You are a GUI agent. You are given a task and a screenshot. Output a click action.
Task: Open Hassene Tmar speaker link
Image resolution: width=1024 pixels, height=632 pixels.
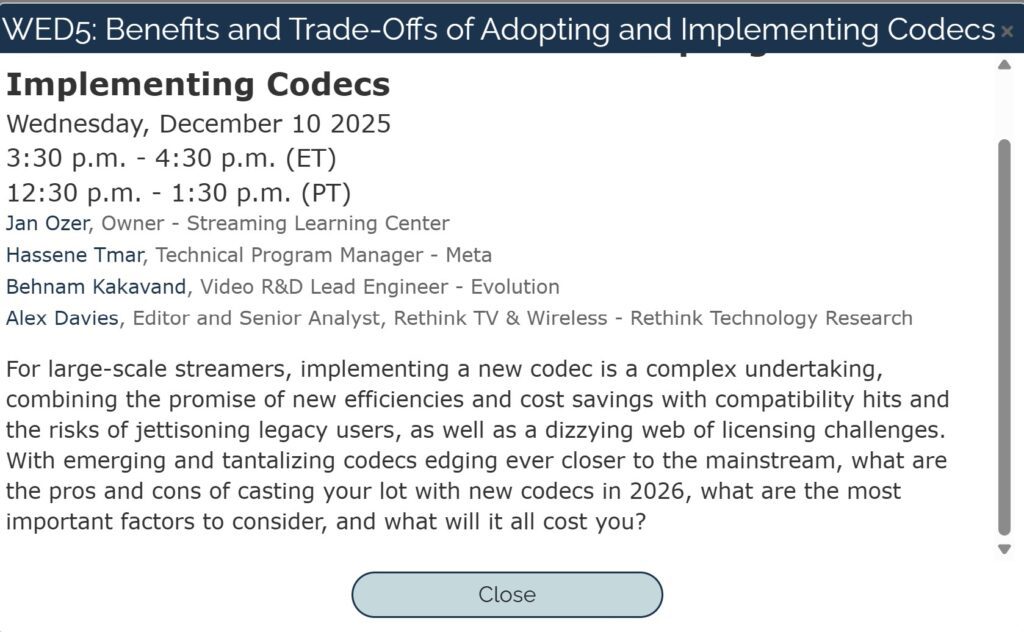tap(75, 255)
